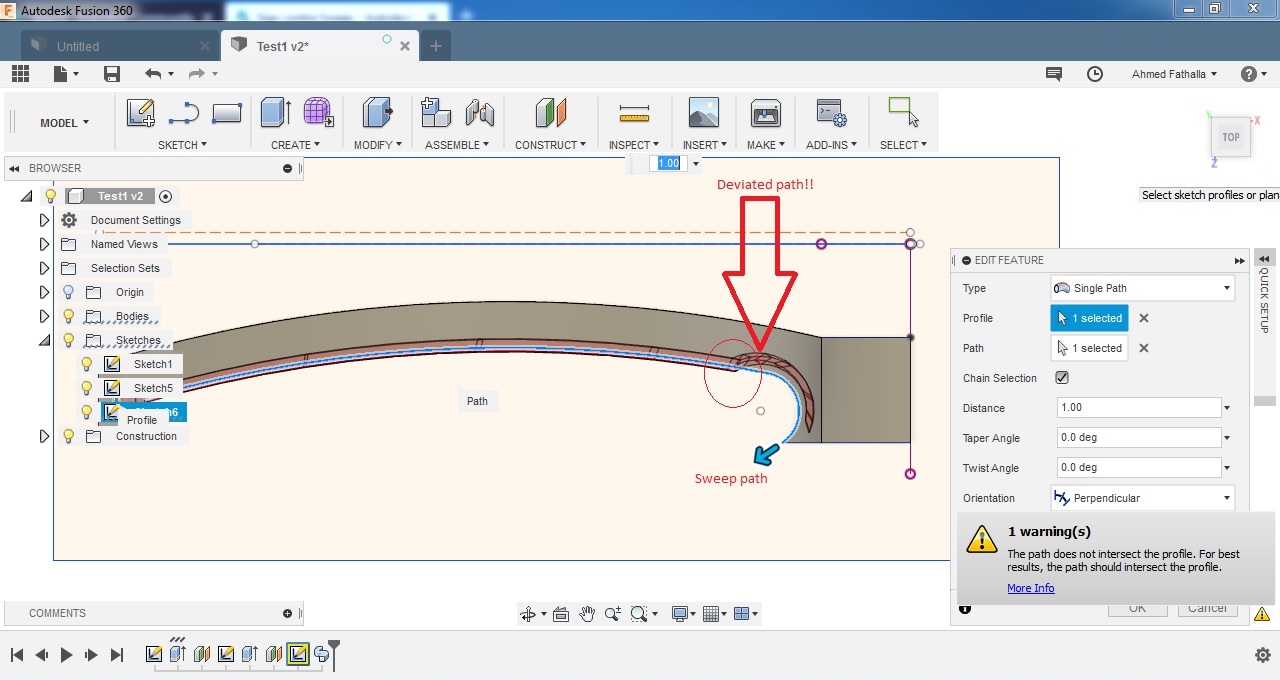Toggle visibility of Sketch1
Image resolution: width=1280 pixels, height=680 pixels.
coord(86,364)
